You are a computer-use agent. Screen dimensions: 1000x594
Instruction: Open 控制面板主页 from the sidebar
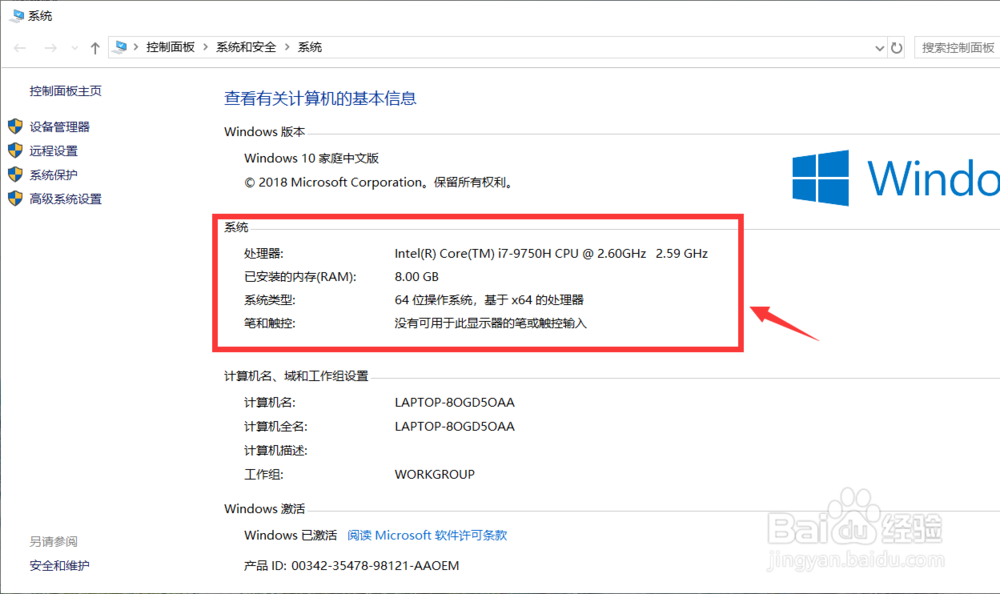pos(66,90)
